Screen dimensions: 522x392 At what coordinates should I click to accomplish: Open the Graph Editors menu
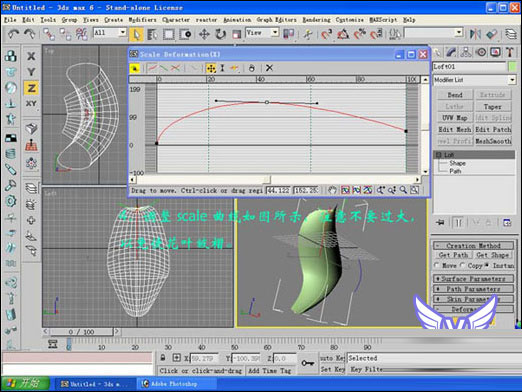coord(276,20)
